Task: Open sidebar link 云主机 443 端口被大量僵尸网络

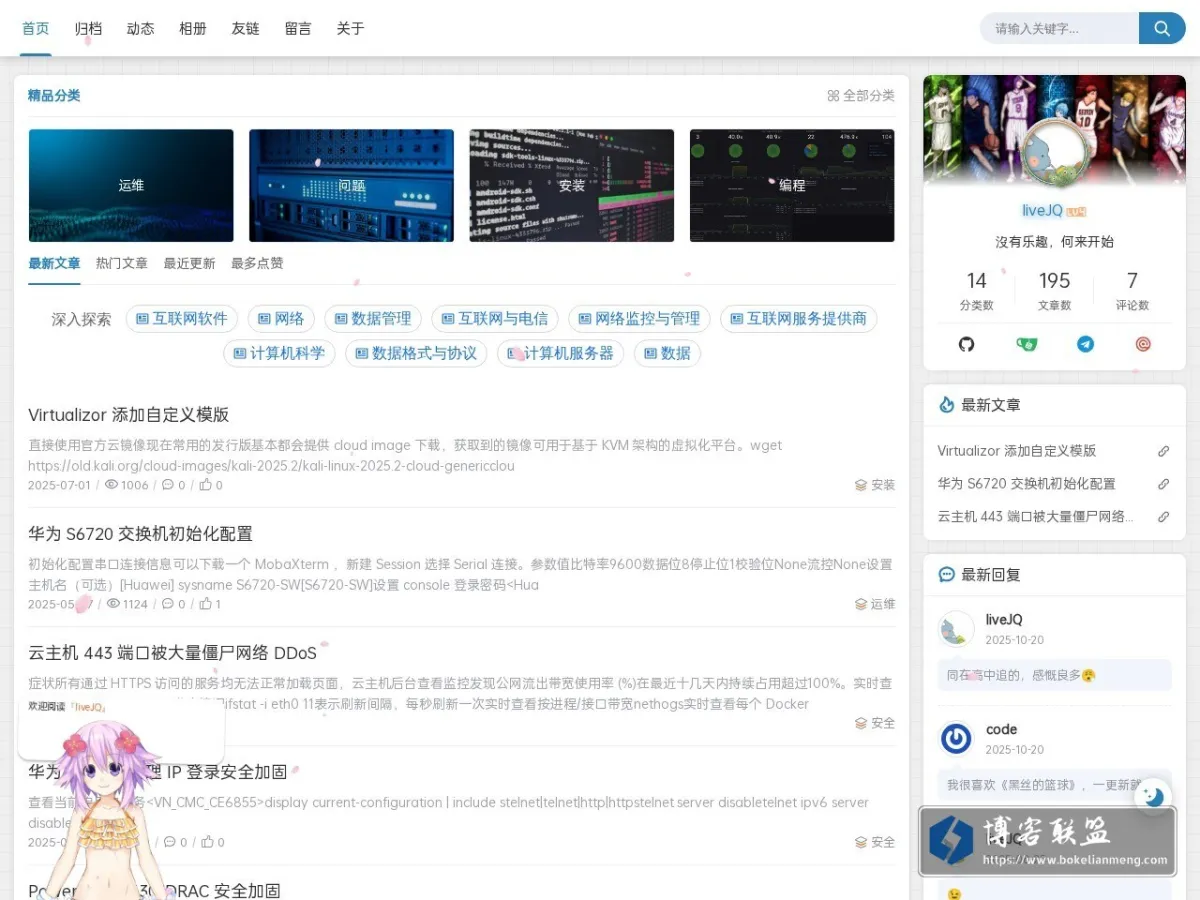Action: 1036,517
